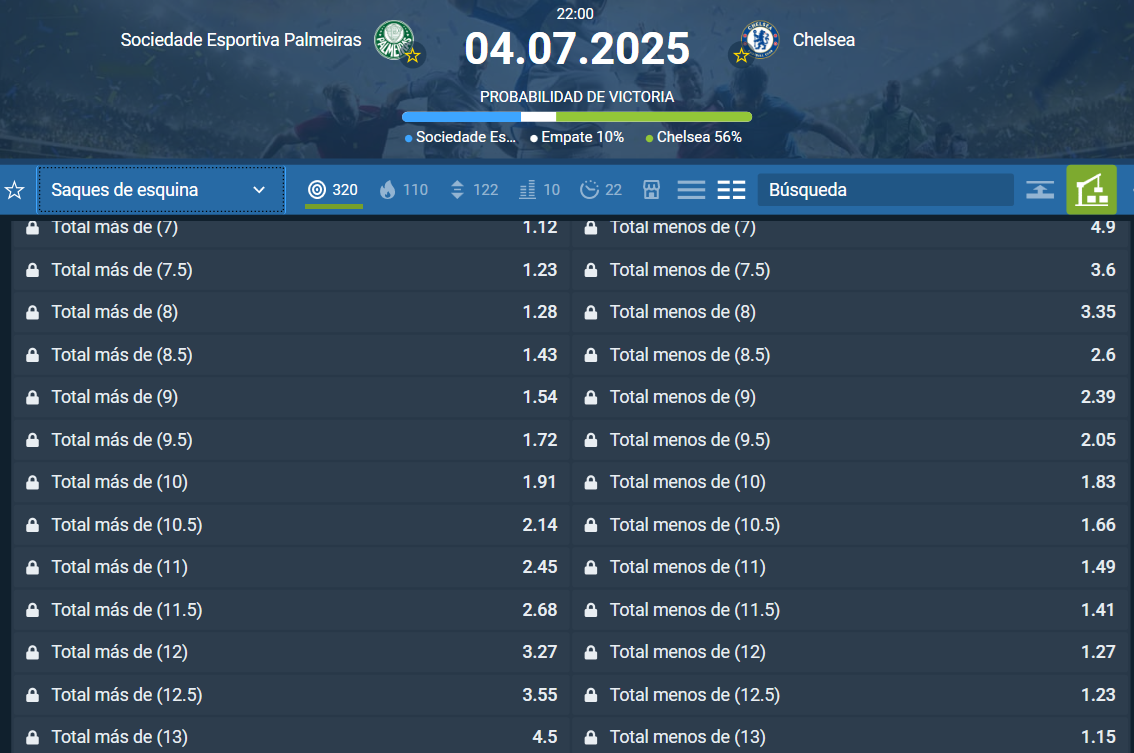Favorite the Chelsea team star
The width and height of the screenshot is (1134, 753).
tap(741, 56)
